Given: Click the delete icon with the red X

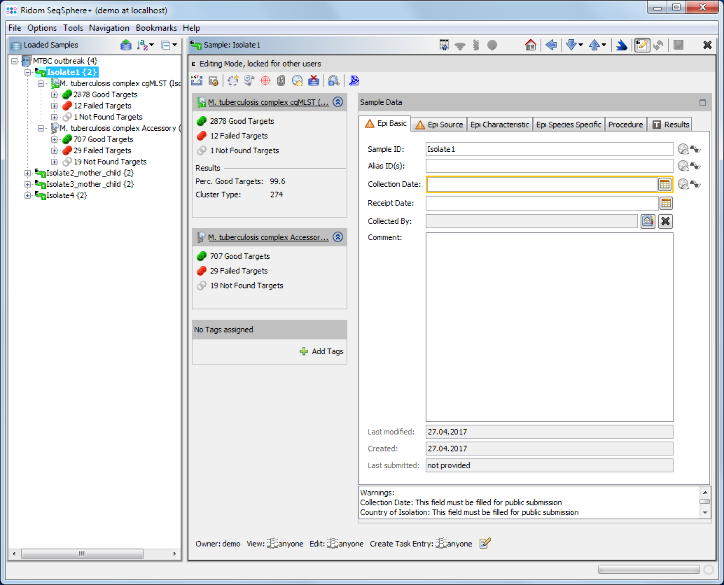Looking at the screenshot, I should tap(314, 81).
